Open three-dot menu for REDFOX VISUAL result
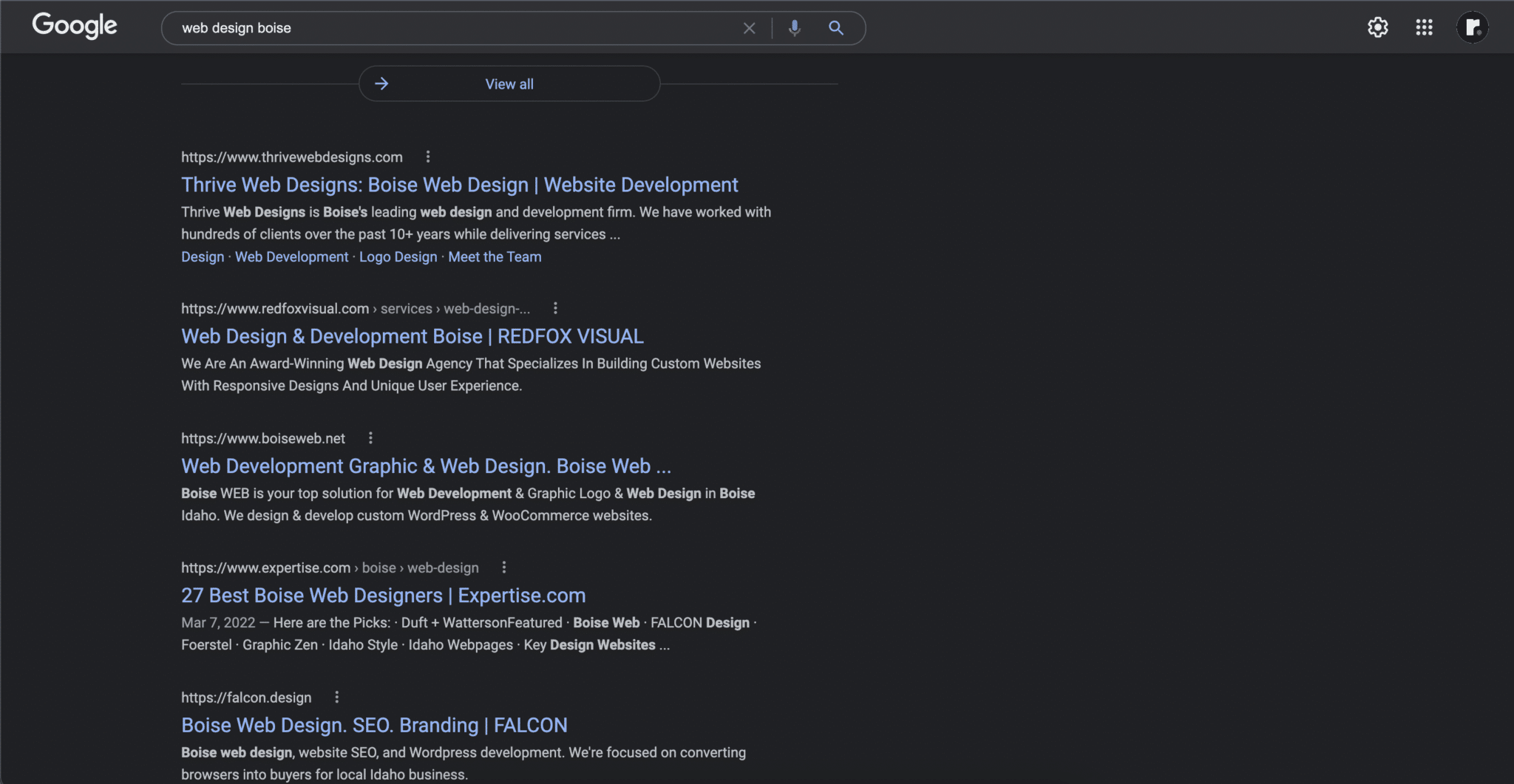Image resolution: width=1514 pixels, height=784 pixels. (x=555, y=308)
